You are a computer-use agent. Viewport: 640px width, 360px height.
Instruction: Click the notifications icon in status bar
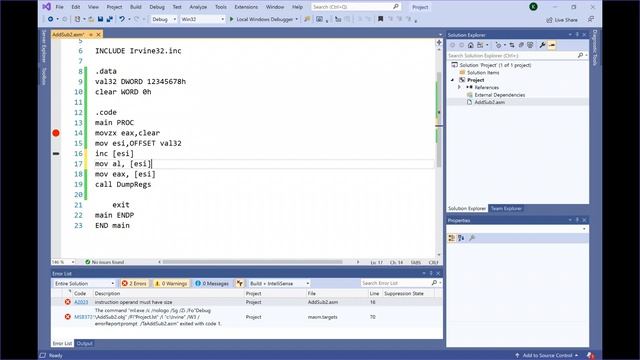pos(590,356)
